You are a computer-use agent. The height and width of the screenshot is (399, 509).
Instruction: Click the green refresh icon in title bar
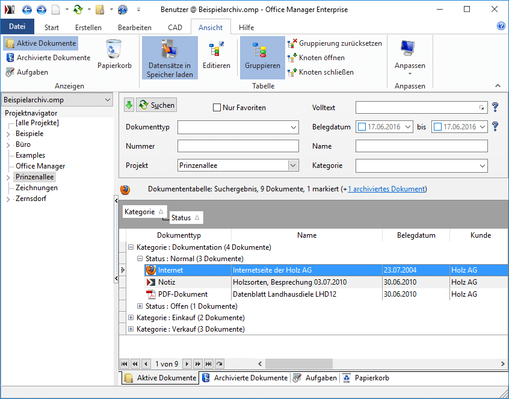point(78,10)
